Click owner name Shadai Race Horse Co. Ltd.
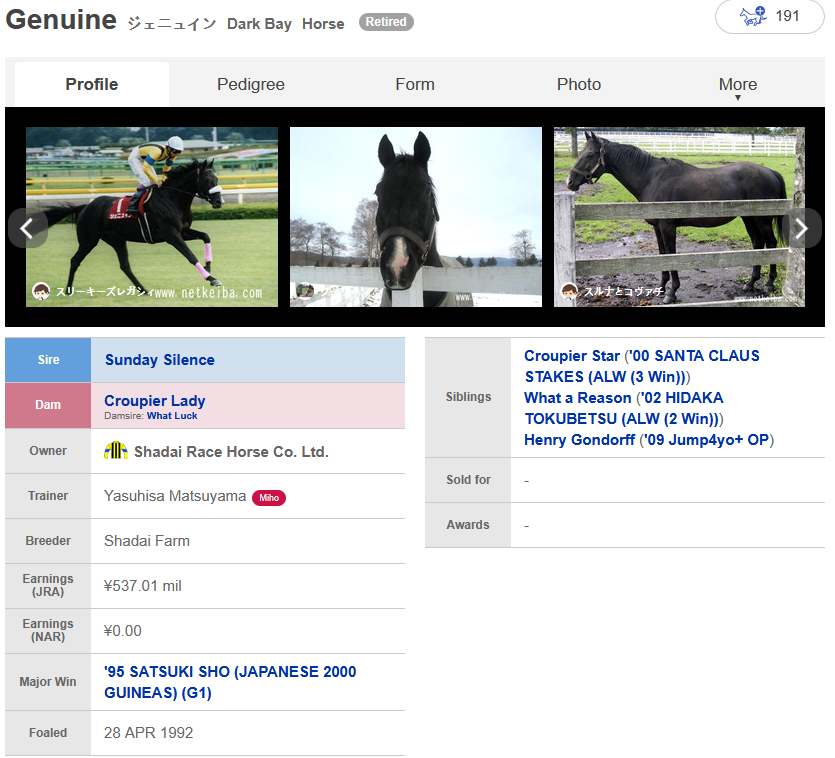Screen dimensions: 835x758 (231, 452)
